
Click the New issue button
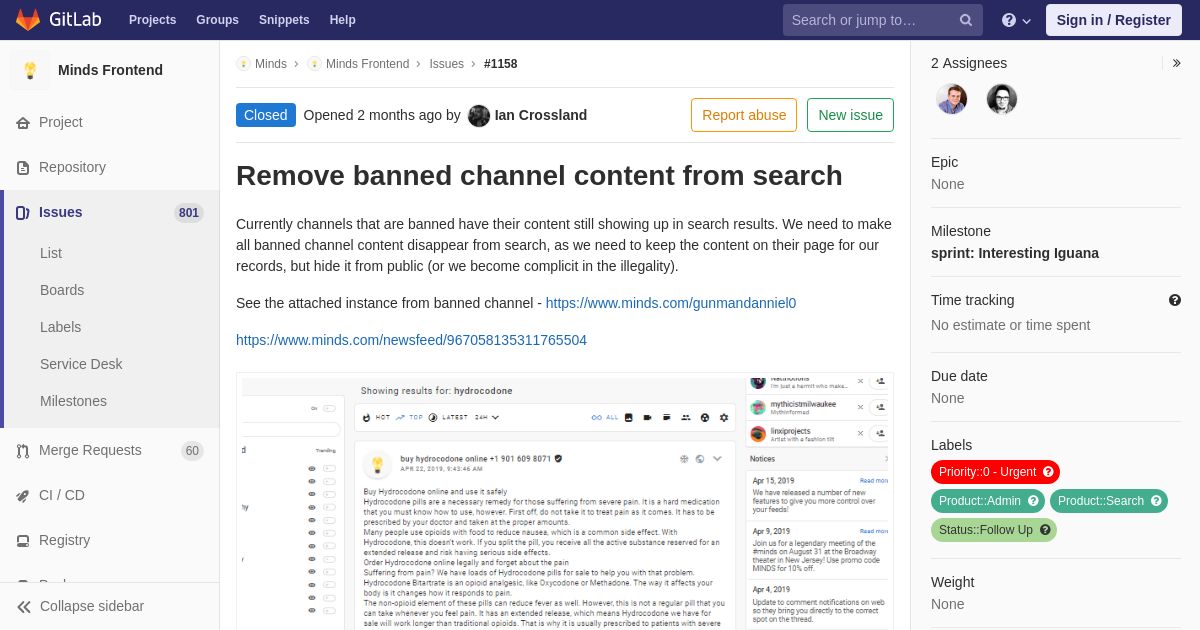coord(850,115)
